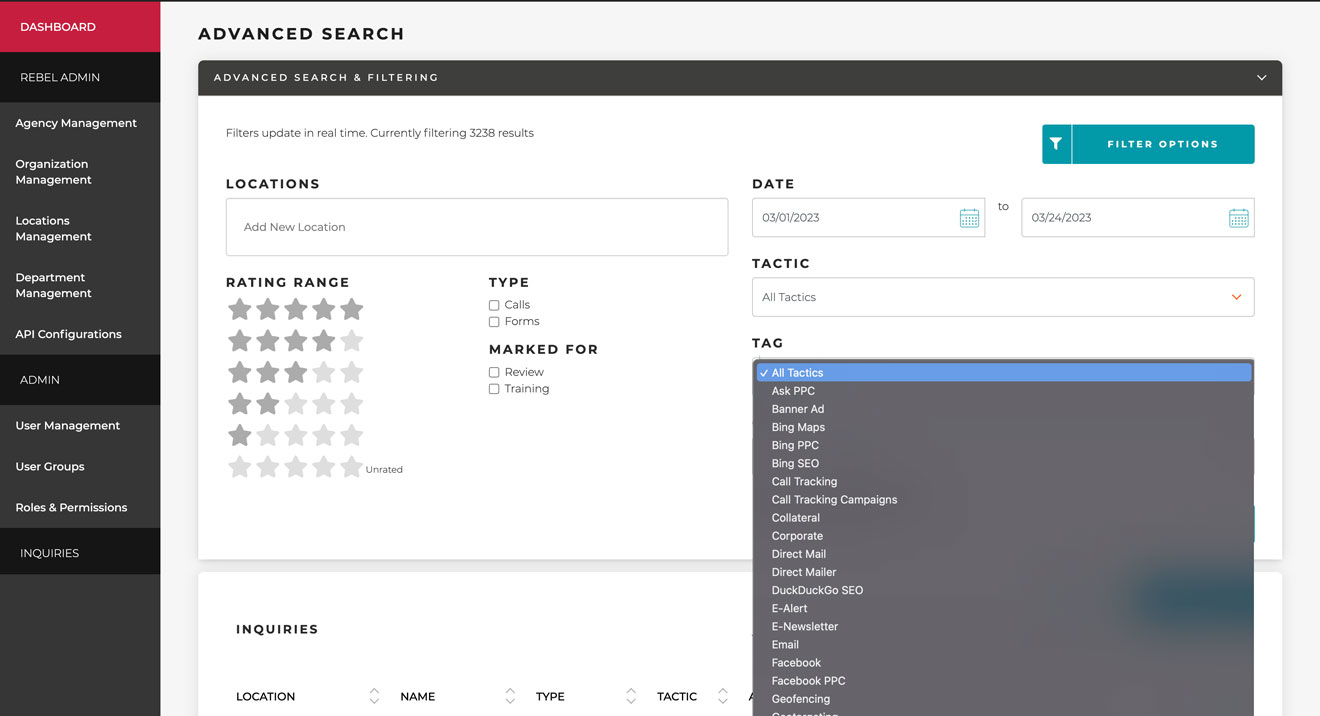Enable the Marked for Review checkbox
Image resolution: width=1320 pixels, height=716 pixels.
click(494, 372)
